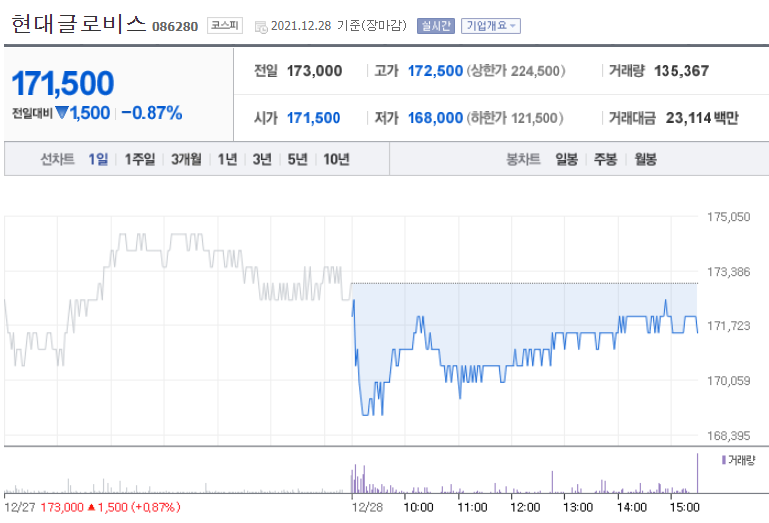
Task: Select the 10년 line chart tab
Action: click(336, 159)
